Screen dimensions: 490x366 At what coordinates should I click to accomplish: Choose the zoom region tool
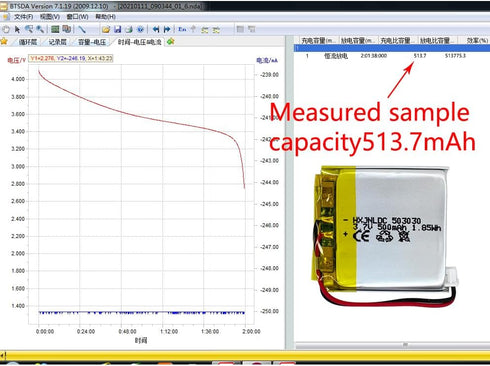(29, 29)
